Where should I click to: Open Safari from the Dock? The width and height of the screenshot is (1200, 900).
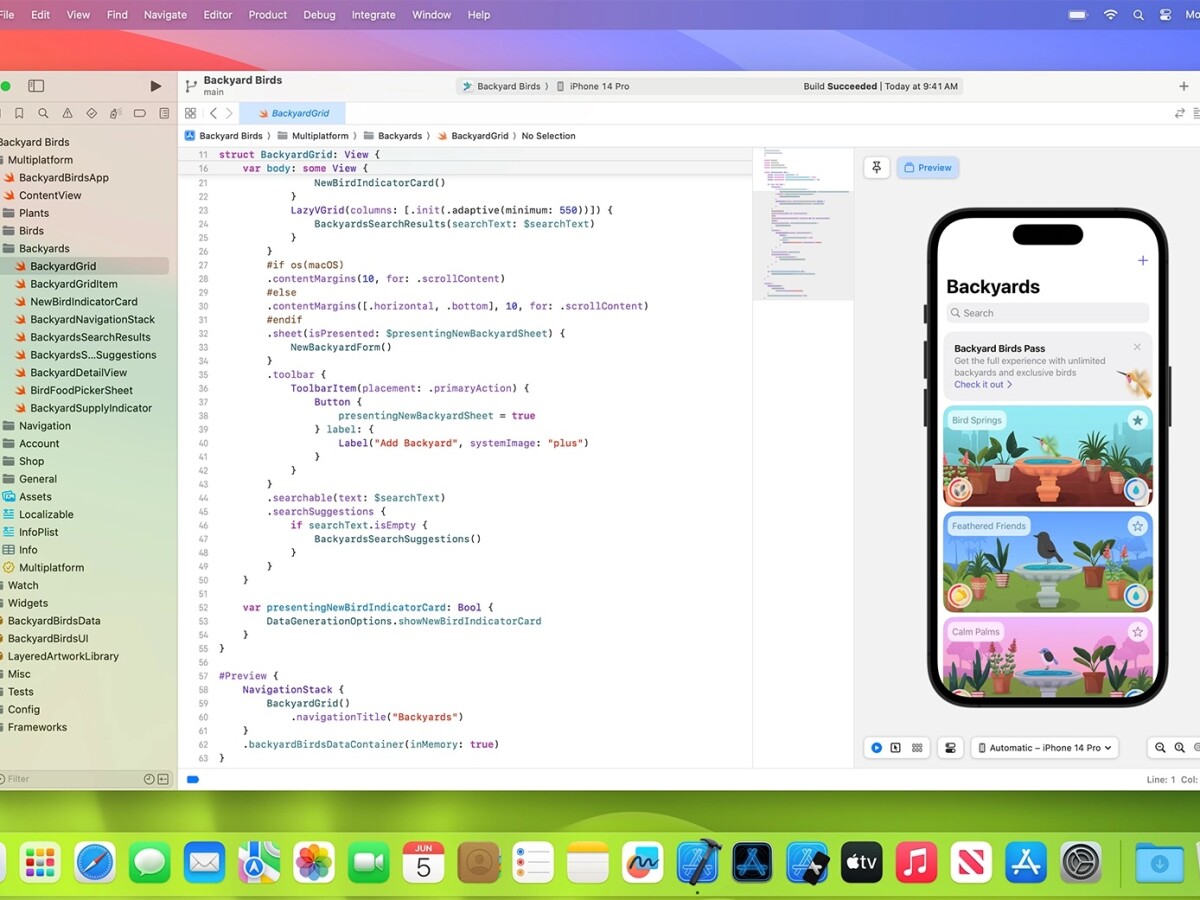[x=94, y=862]
